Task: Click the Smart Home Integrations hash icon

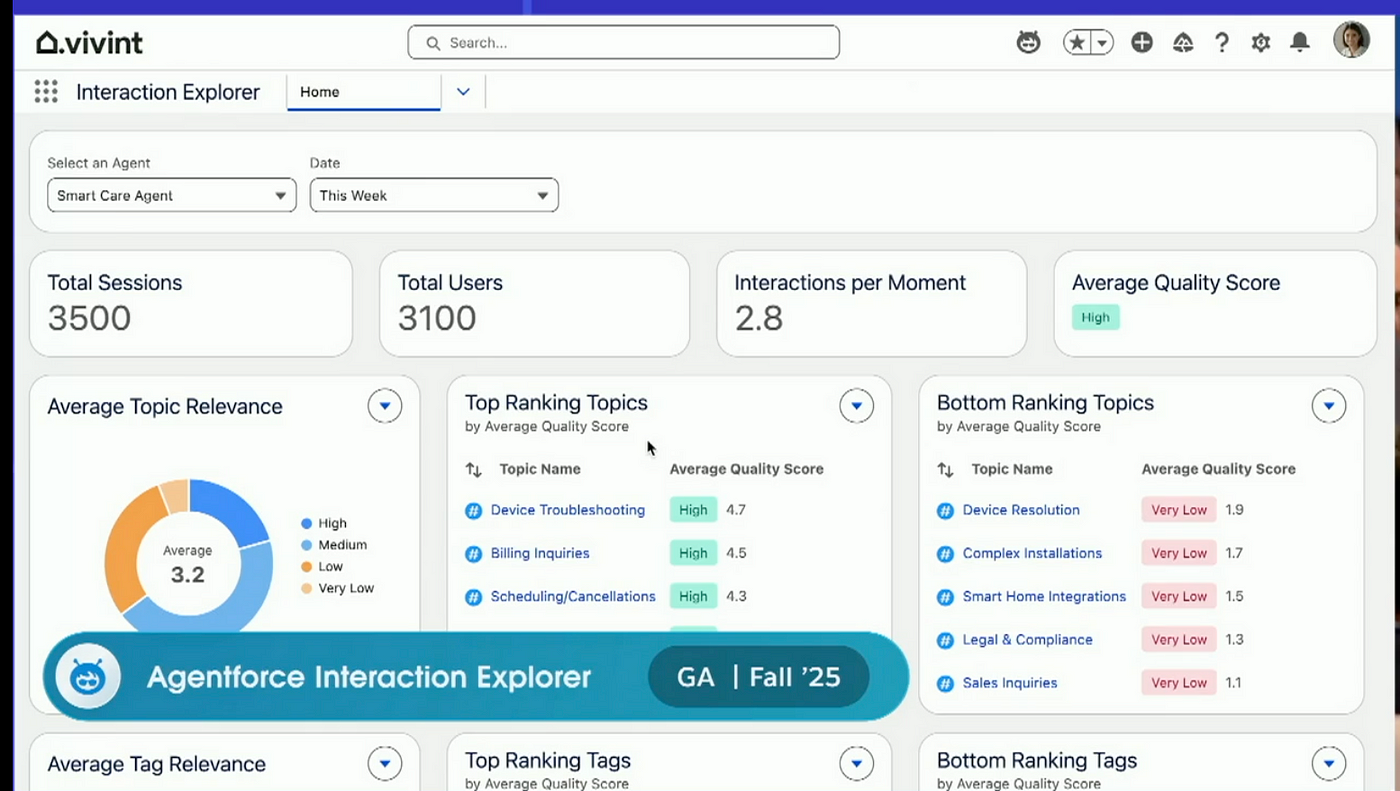Action: click(x=945, y=597)
